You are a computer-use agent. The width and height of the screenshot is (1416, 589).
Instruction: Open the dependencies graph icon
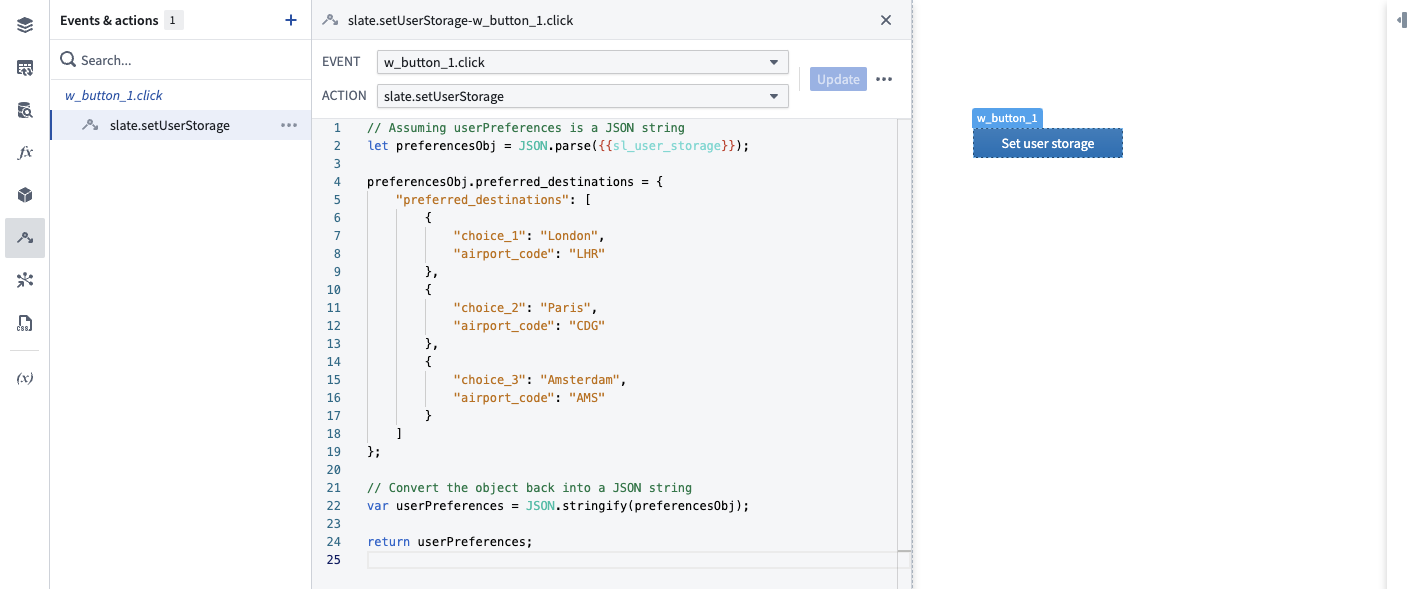[x=25, y=281]
